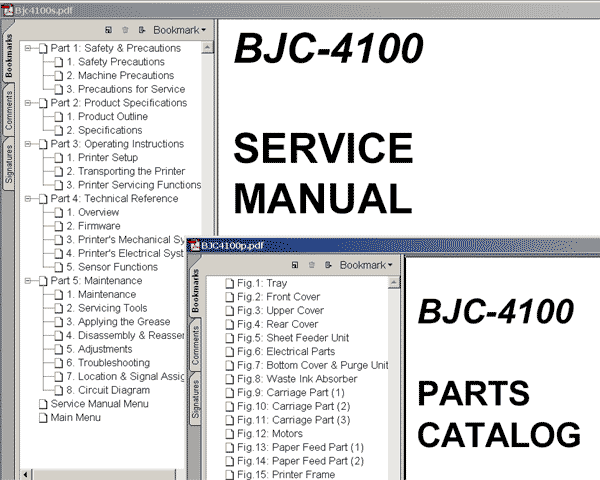
Task: Open bookmark '2. Firmware'
Action: [93, 226]
